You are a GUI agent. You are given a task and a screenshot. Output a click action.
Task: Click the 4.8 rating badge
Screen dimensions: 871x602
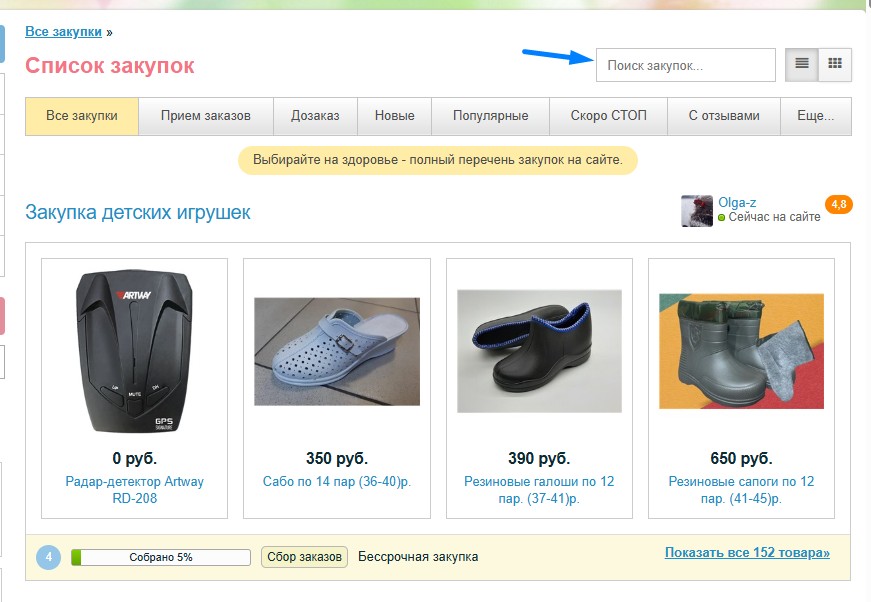pyautogui.click(x=838, y=205)
